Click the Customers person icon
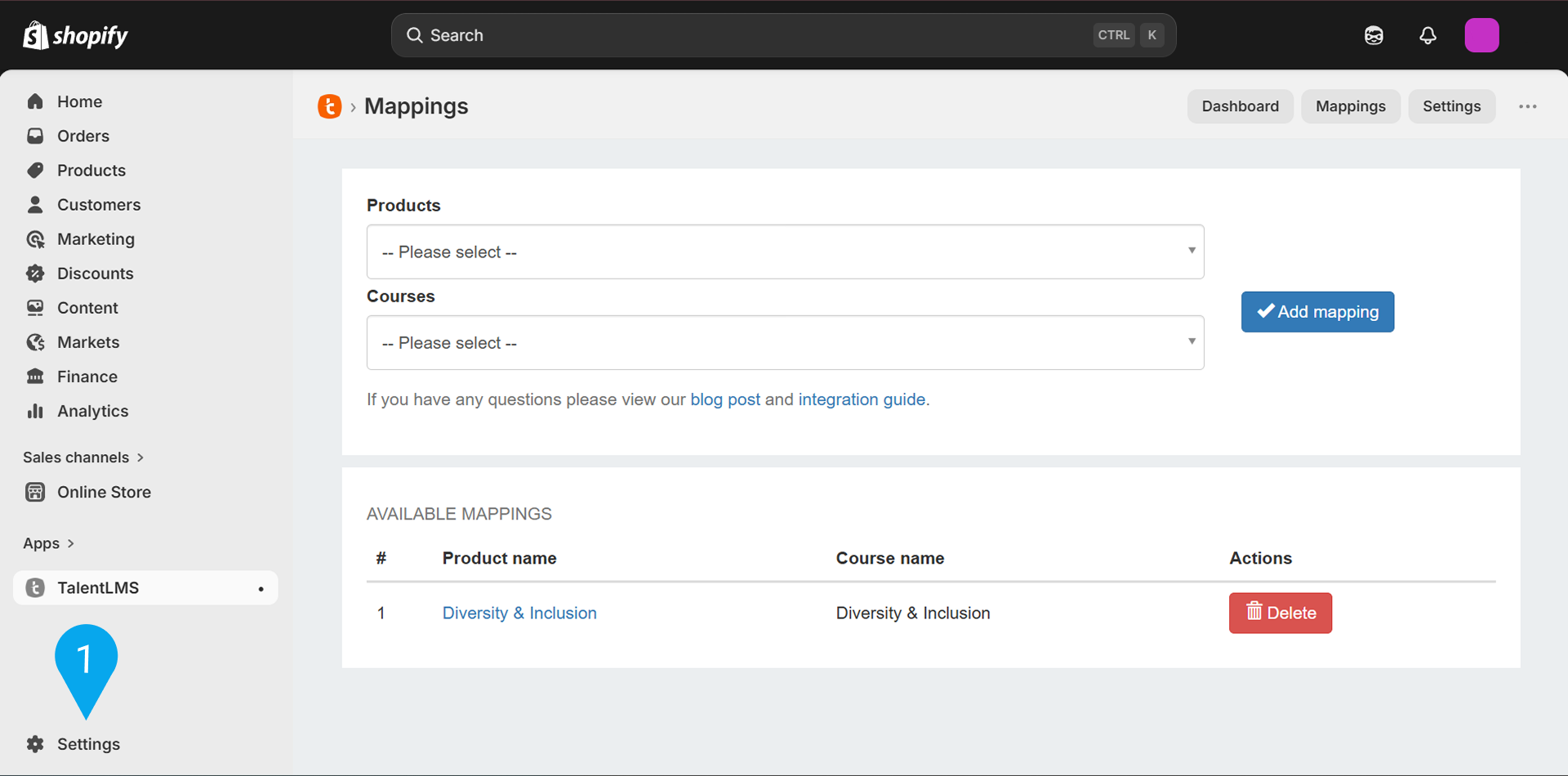This screenshot has height=776, width=1568. tap(35, 204)
